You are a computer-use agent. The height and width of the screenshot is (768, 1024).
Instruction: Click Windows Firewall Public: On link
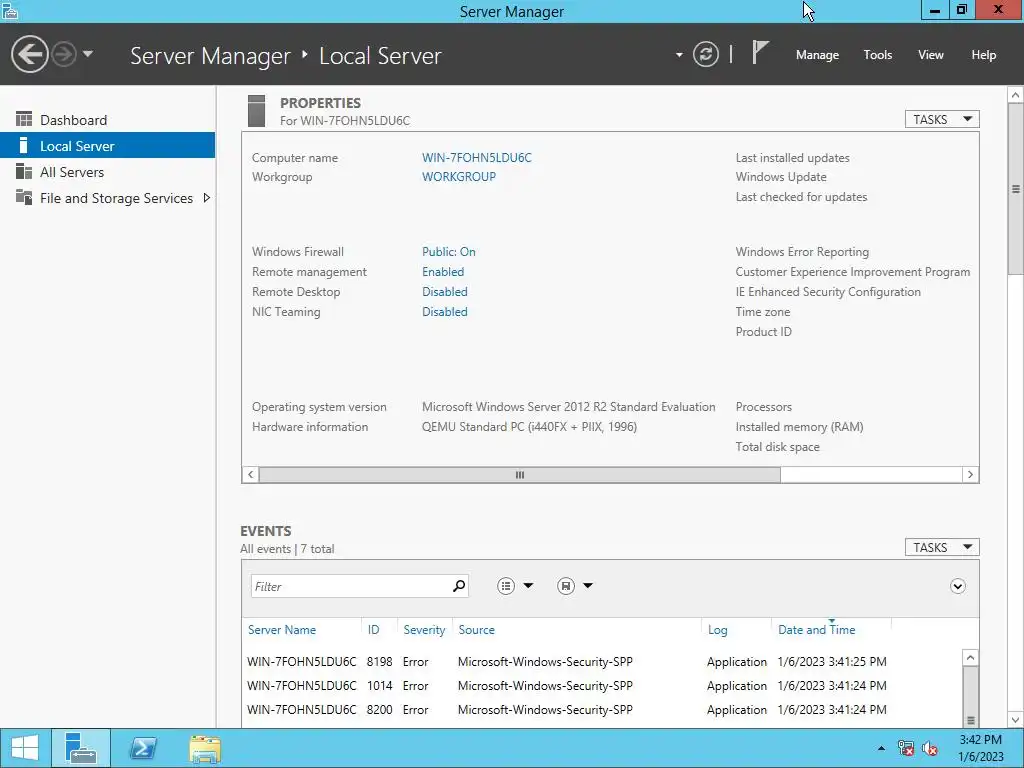[x=449, y=251]
